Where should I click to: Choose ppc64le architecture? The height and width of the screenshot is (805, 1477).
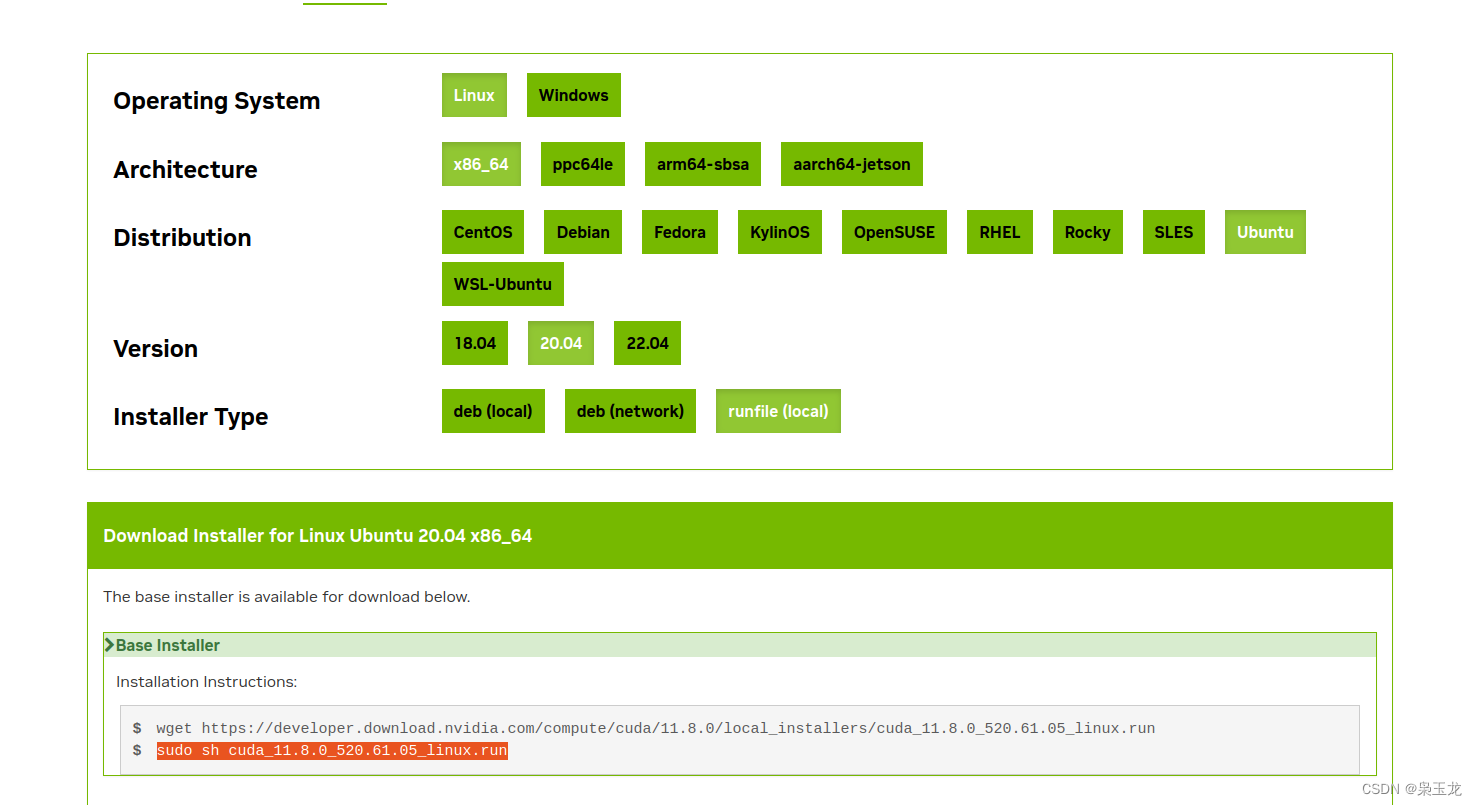point(583,164)
